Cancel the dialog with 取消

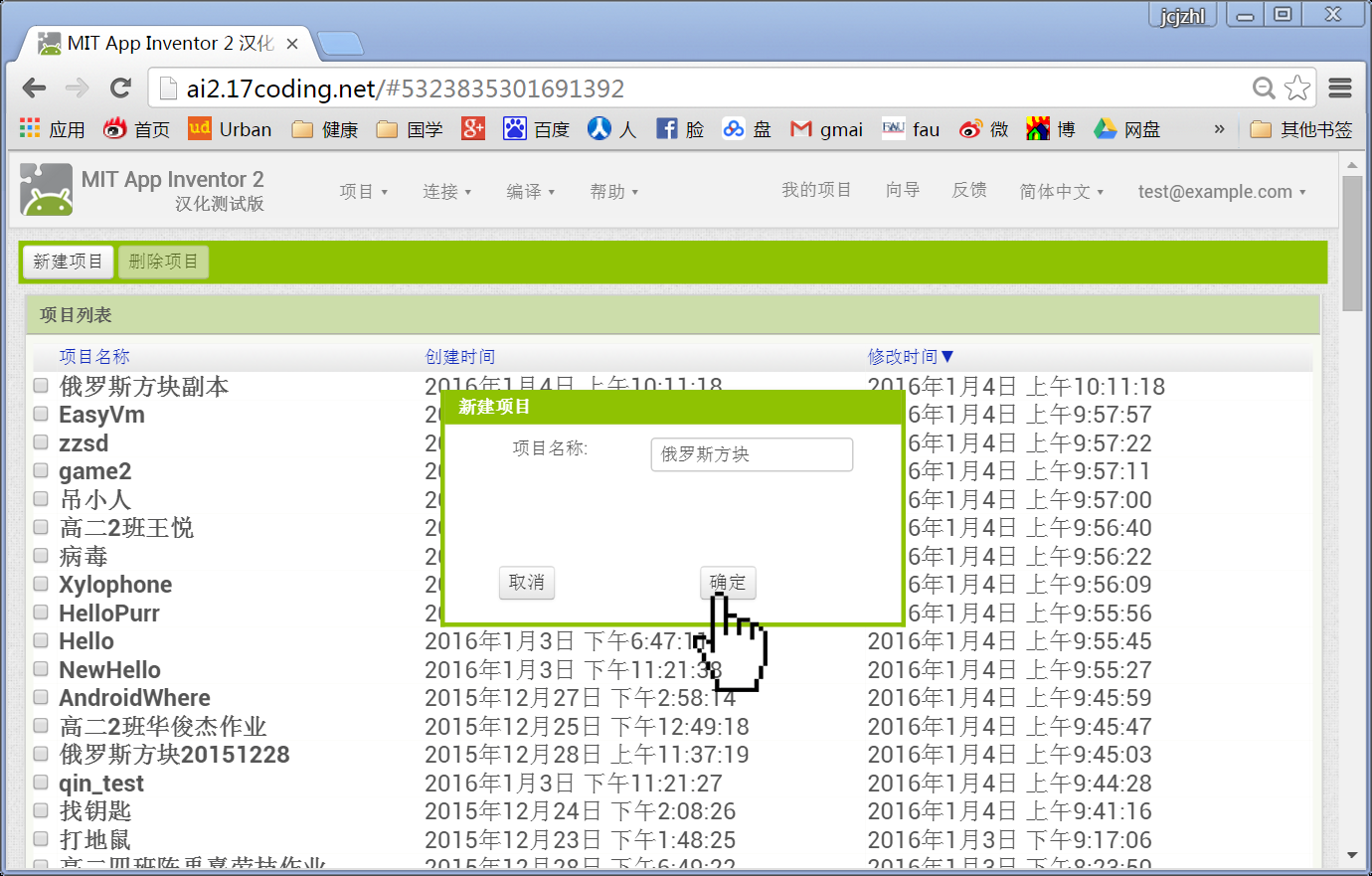pyautogui.click(x=526, y=583)
